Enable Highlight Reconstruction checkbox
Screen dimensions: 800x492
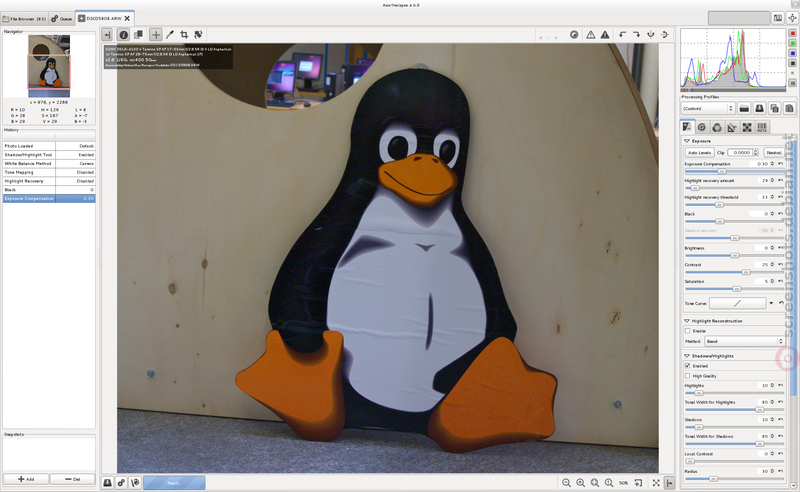point(687,331)
